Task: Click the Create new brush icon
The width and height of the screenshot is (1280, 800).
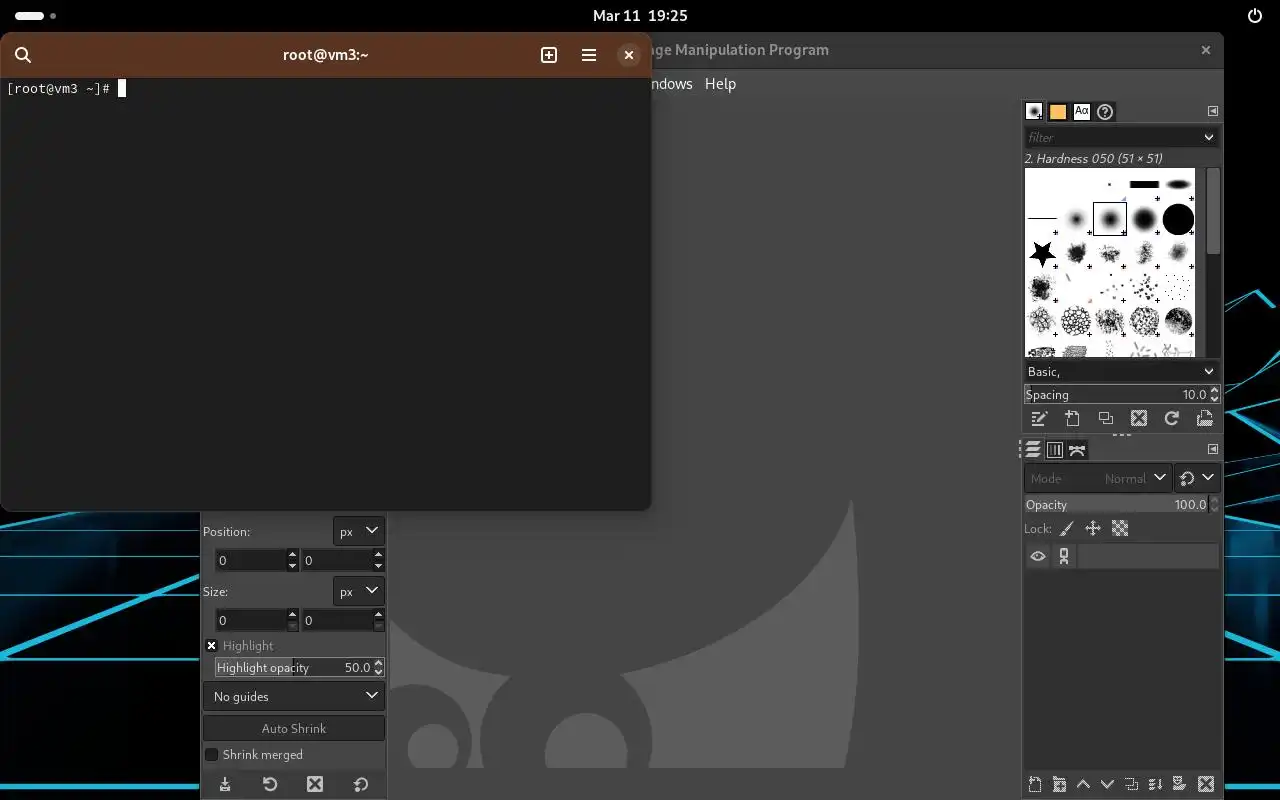Action: tap(1072, 419)
